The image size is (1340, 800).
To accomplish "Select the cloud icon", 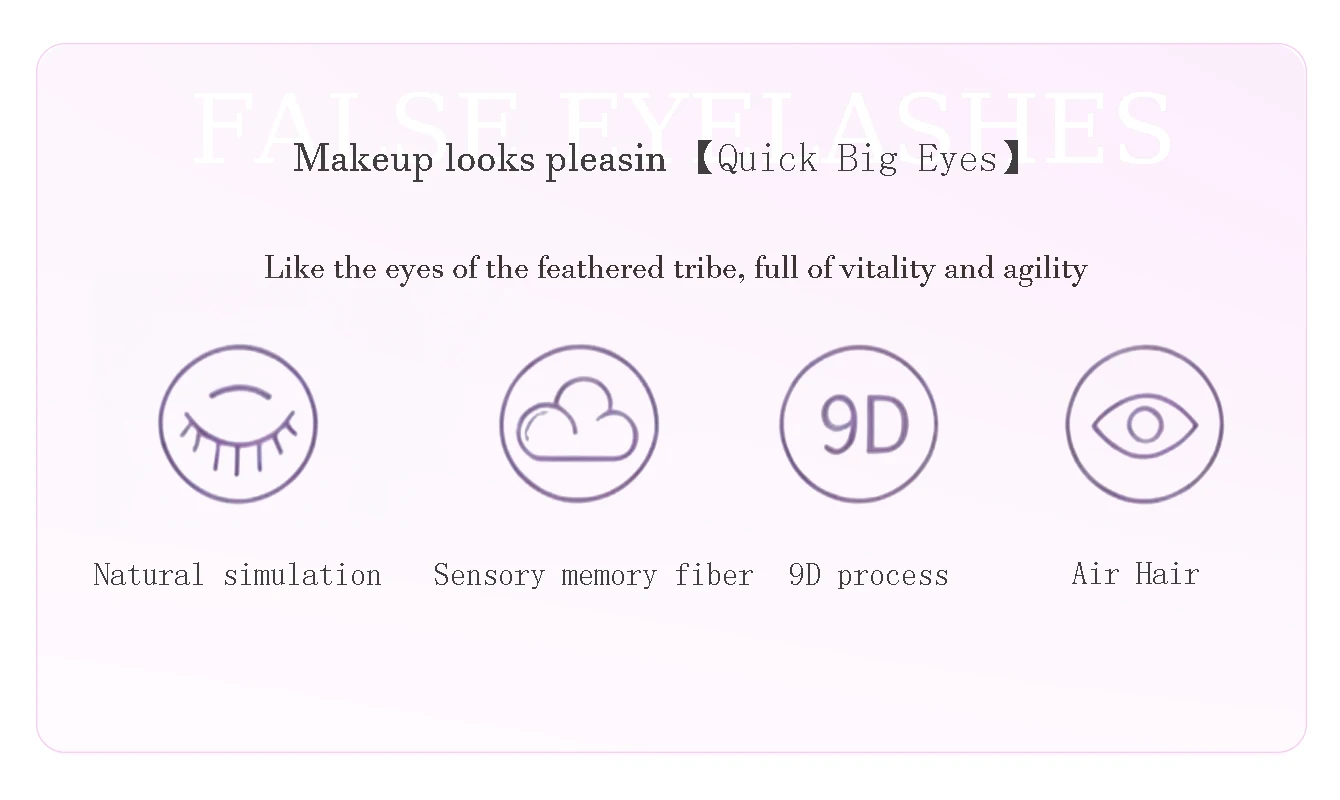I will [x=578, y=424].
